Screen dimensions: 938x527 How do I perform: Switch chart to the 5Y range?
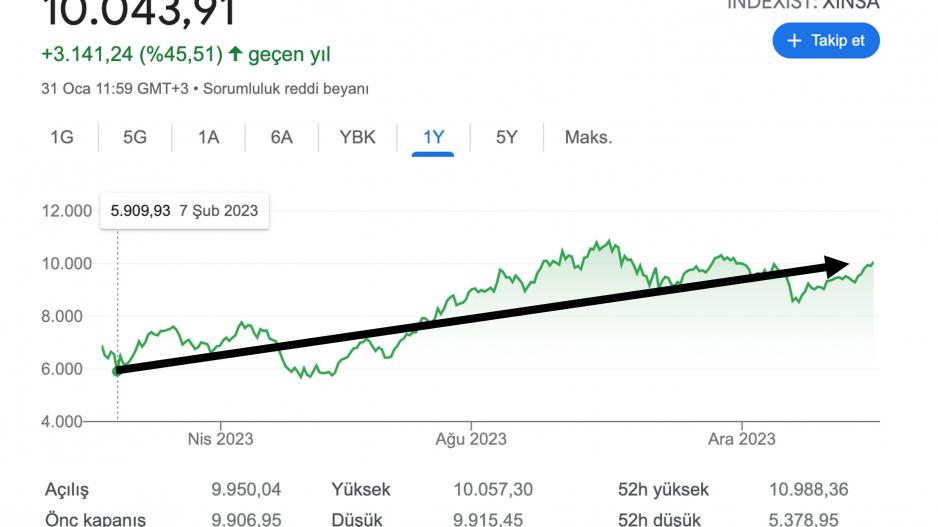(x=506, y=137)
